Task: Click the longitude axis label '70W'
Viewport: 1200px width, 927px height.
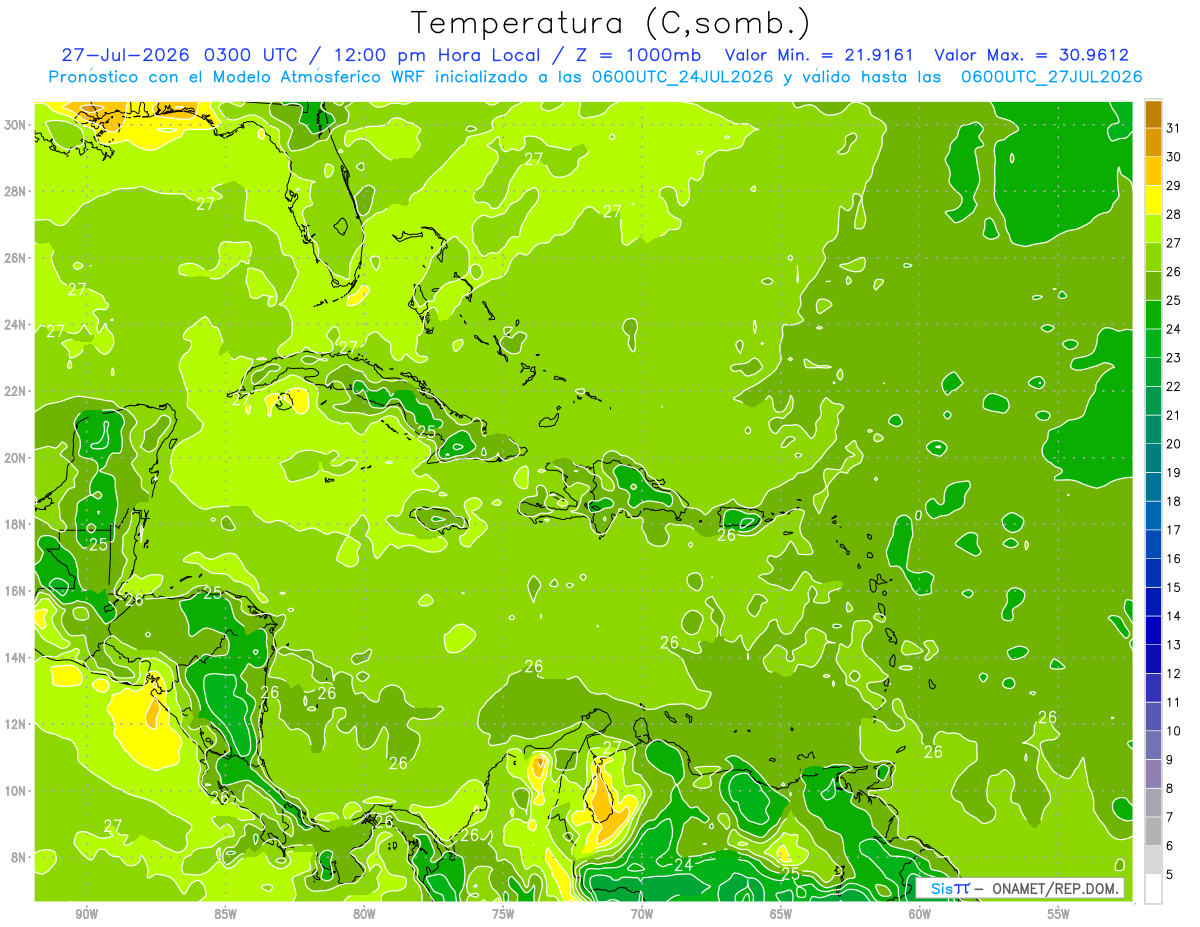Action: coord(642,914)
